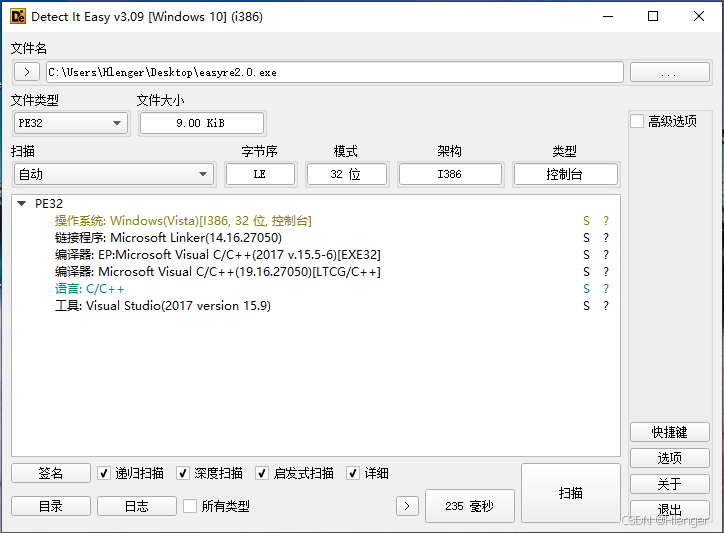Close the Detect It Easy window

[x=699, y=17]
